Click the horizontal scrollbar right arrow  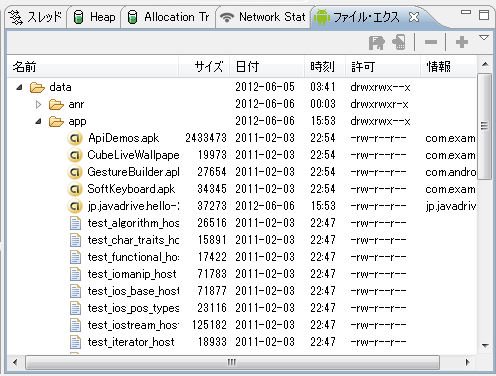pos(467,362)
